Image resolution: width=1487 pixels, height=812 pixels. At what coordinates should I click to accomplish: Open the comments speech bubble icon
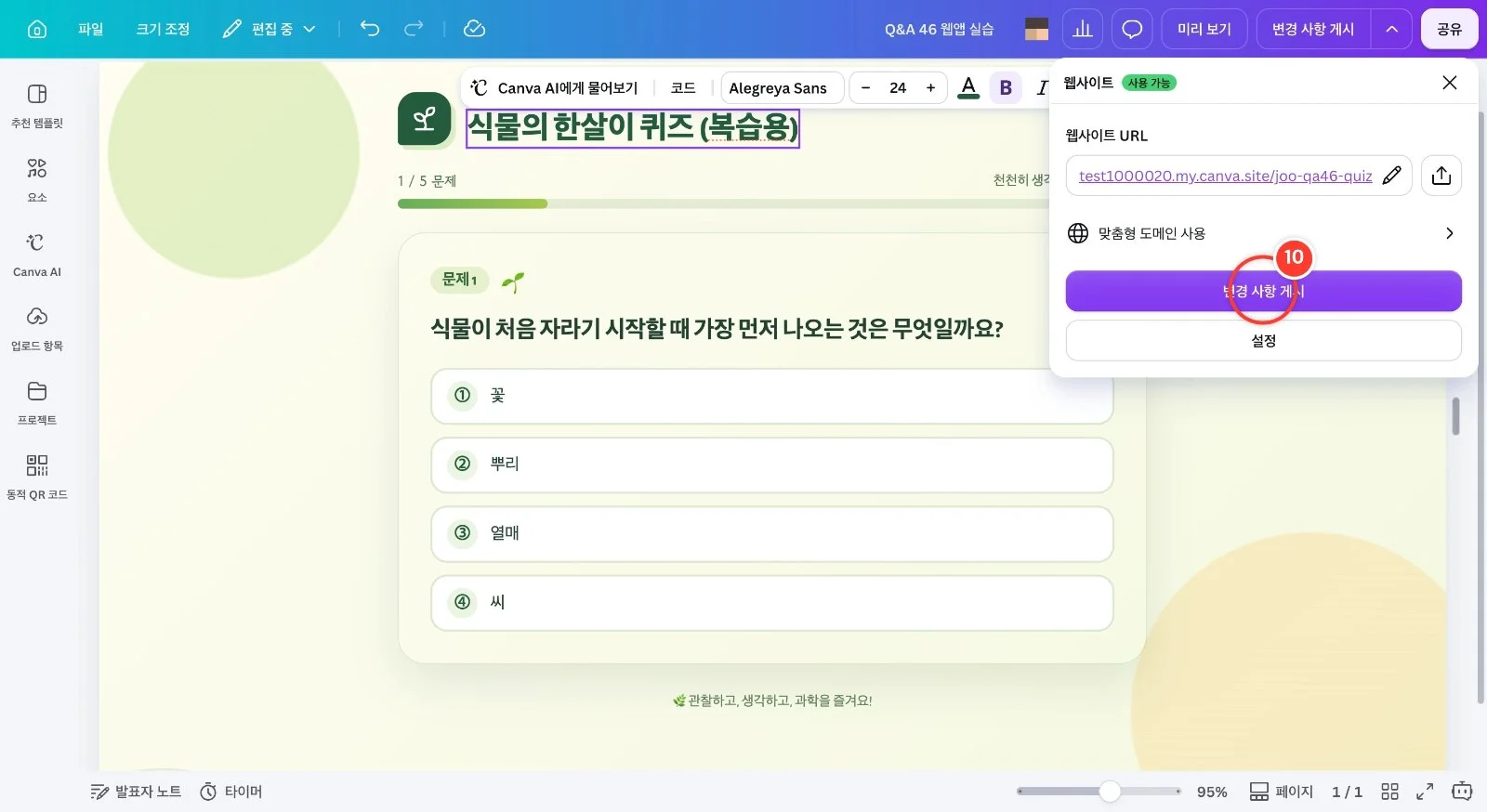click(x=1132, y=29)
